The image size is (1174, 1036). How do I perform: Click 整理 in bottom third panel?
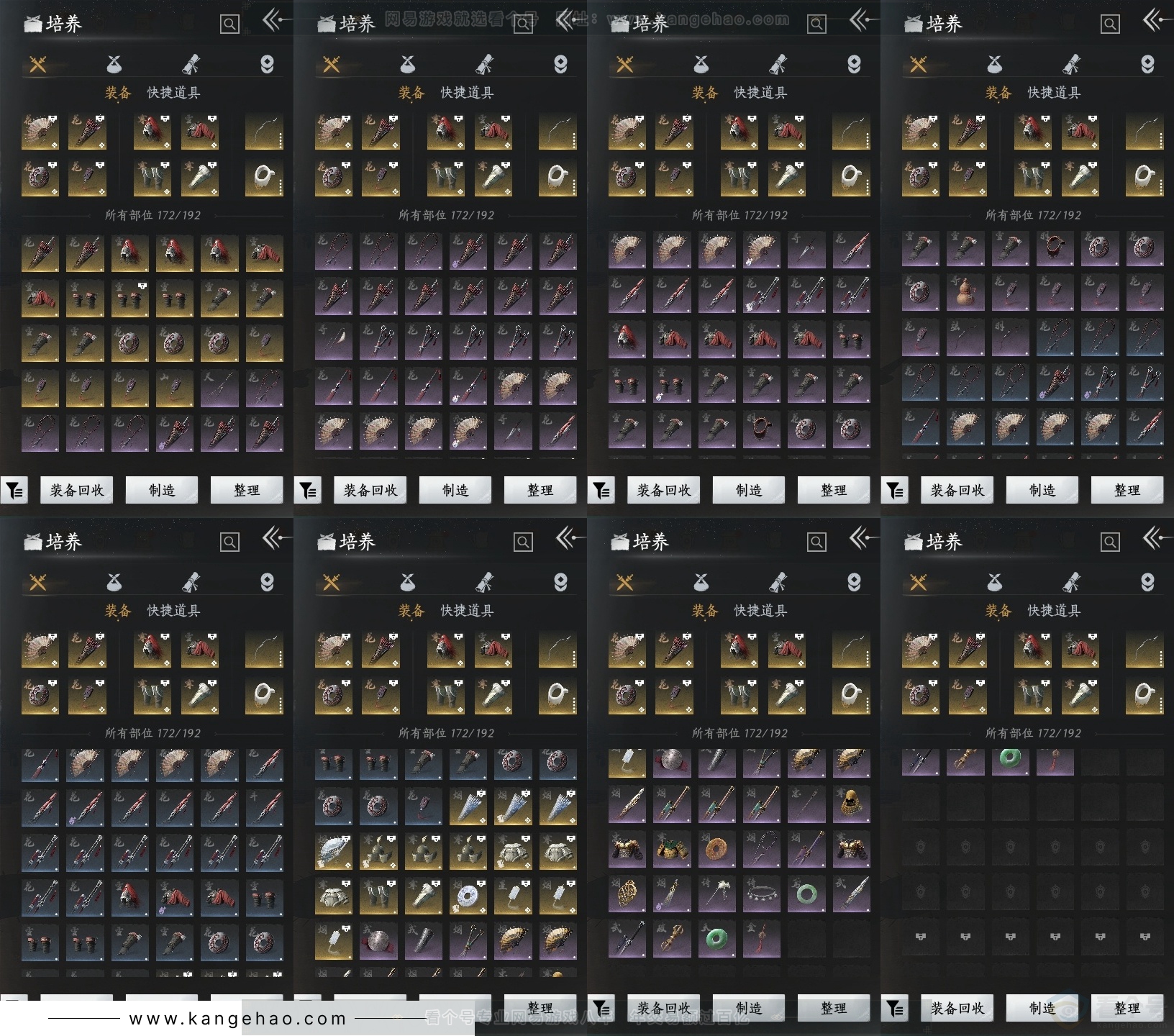coord(834,1008)
